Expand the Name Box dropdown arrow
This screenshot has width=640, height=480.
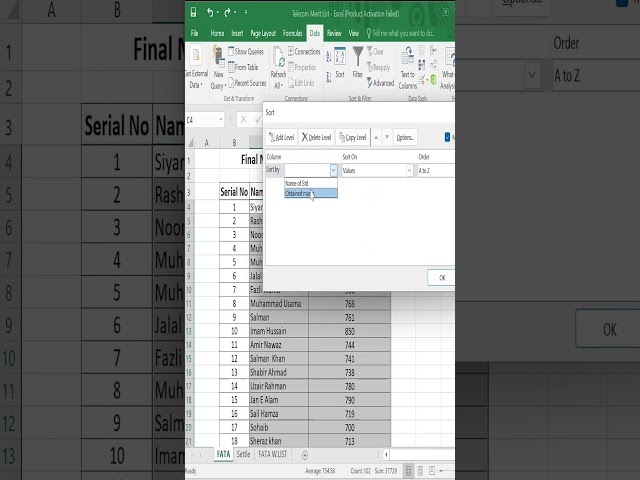[221, 120]
